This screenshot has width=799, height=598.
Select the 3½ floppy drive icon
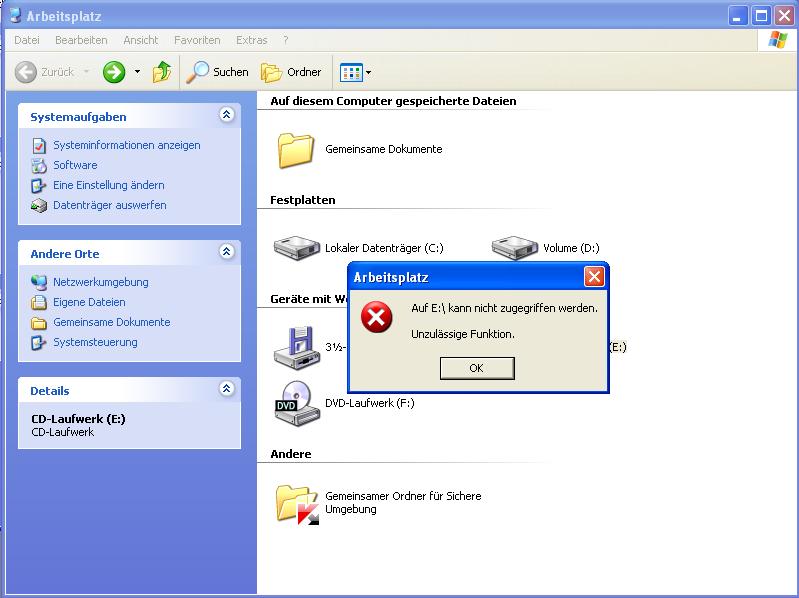297,347
